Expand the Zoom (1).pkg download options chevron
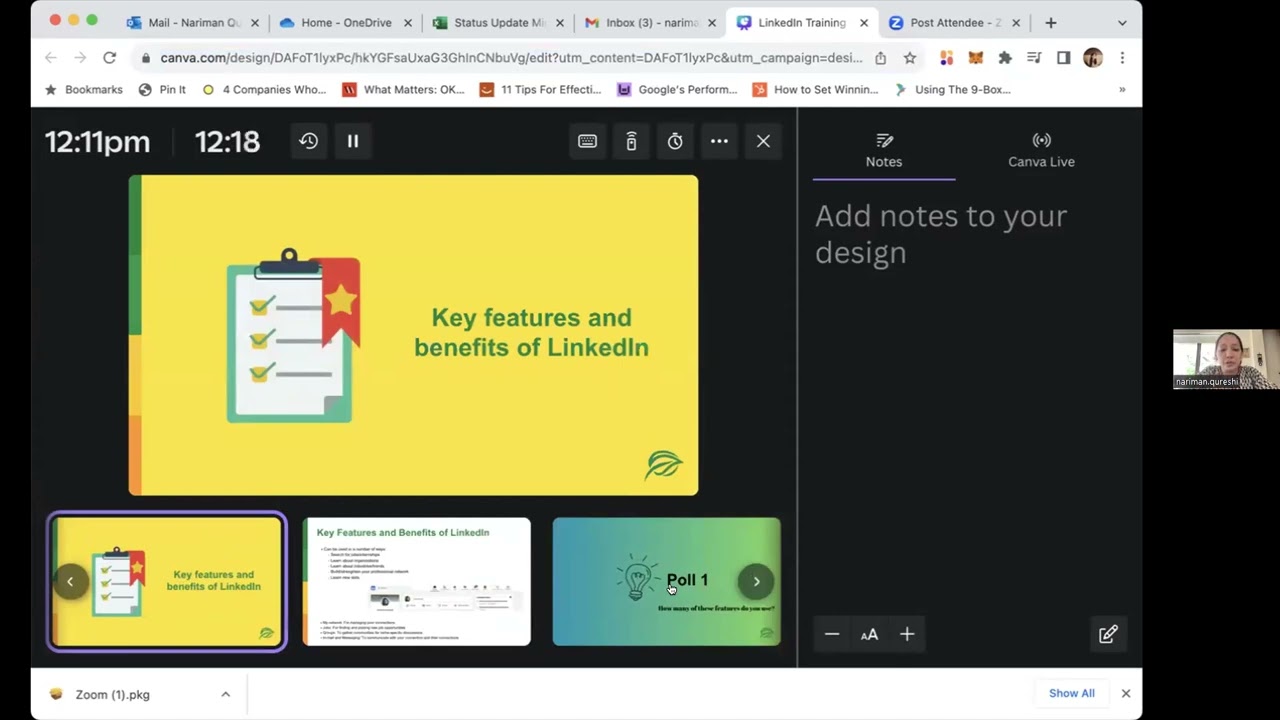 (x=225, y=694)
